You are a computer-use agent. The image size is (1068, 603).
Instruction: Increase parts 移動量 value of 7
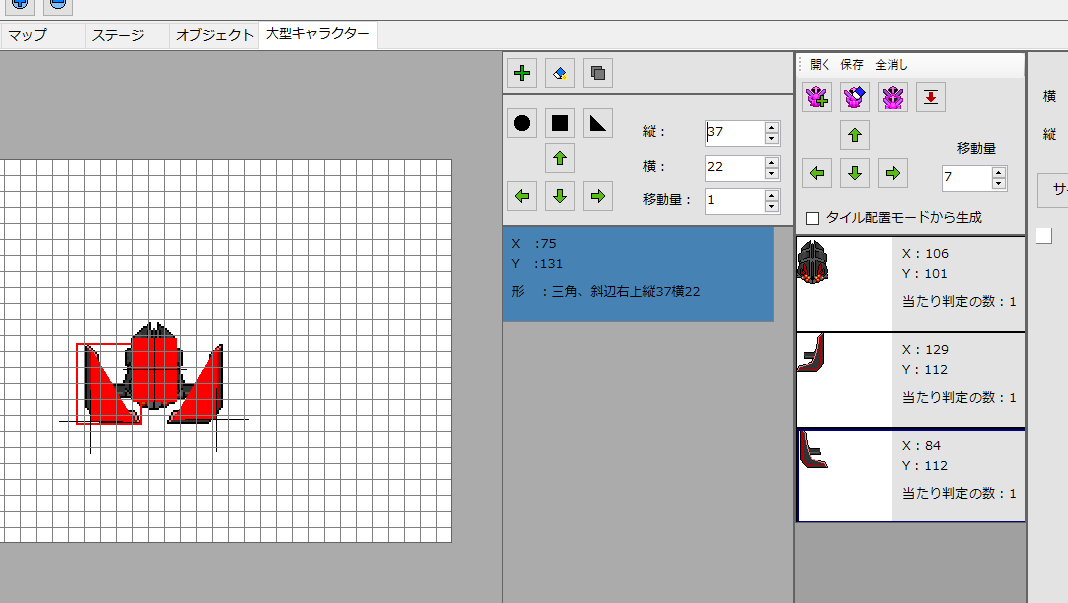click(999, 173)
